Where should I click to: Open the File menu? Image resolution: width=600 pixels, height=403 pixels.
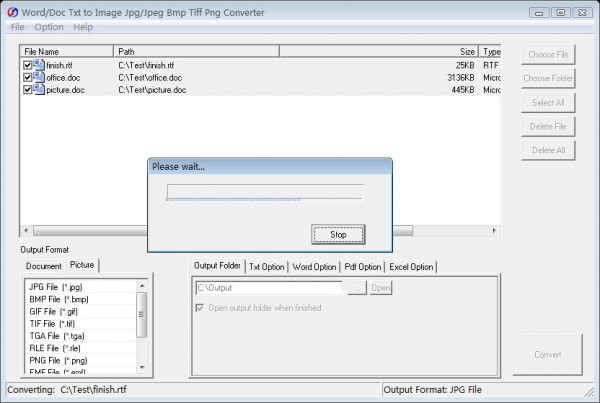point(17,27)
